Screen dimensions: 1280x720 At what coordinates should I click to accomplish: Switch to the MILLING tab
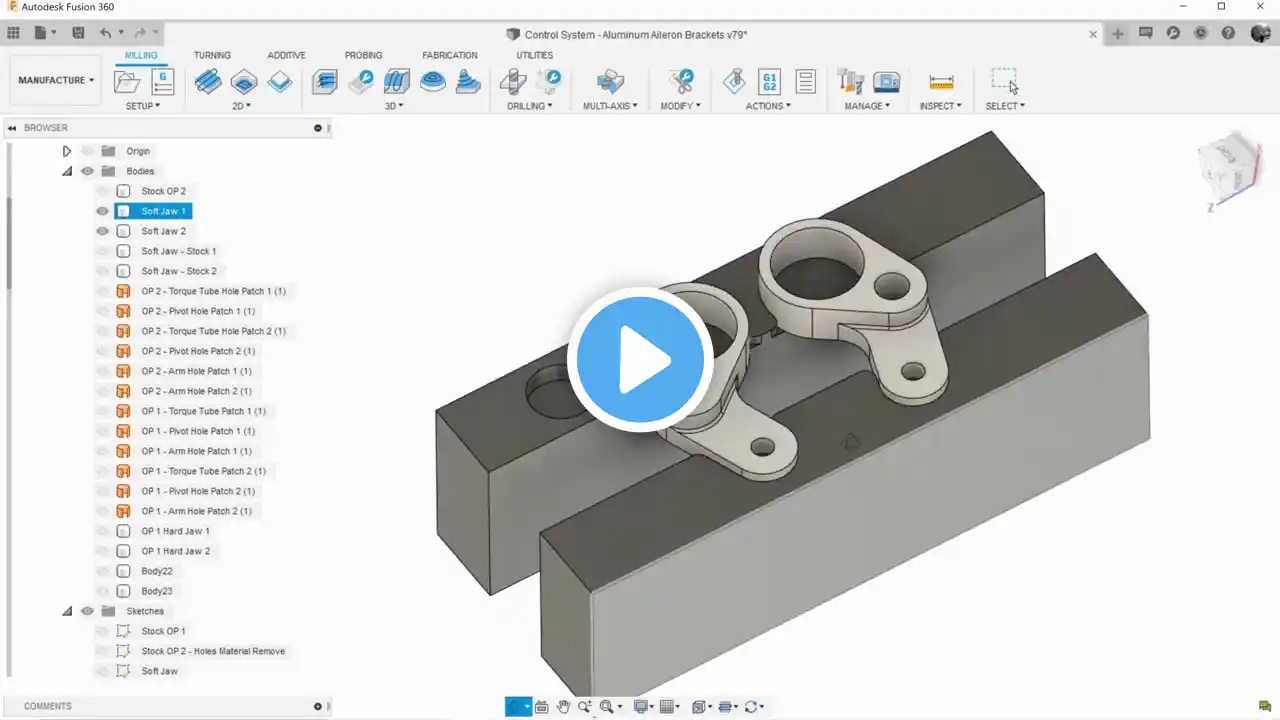pyautogui.click(x=141, y=55)
